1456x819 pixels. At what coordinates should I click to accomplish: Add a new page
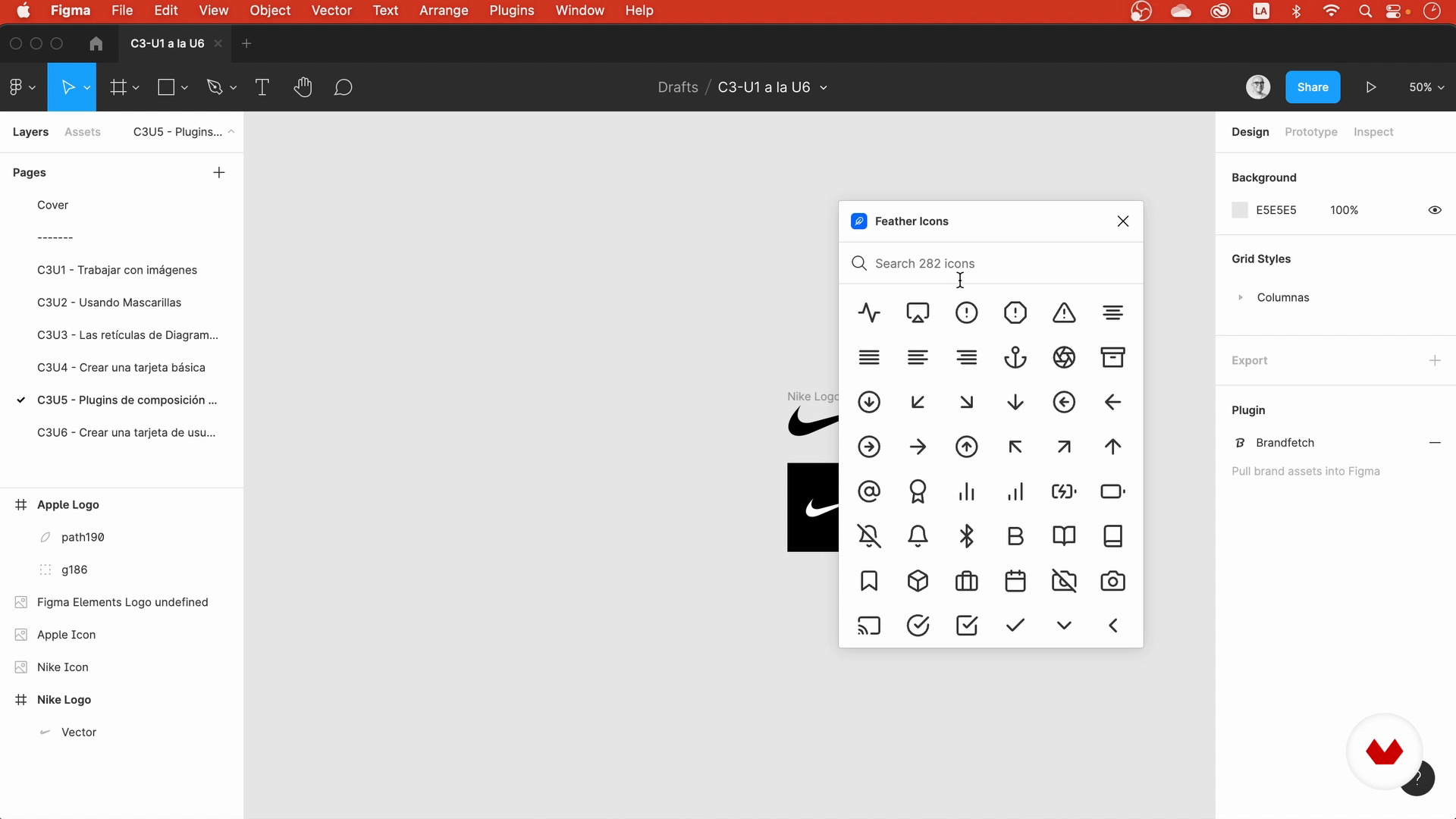click(x=219, y=173)
